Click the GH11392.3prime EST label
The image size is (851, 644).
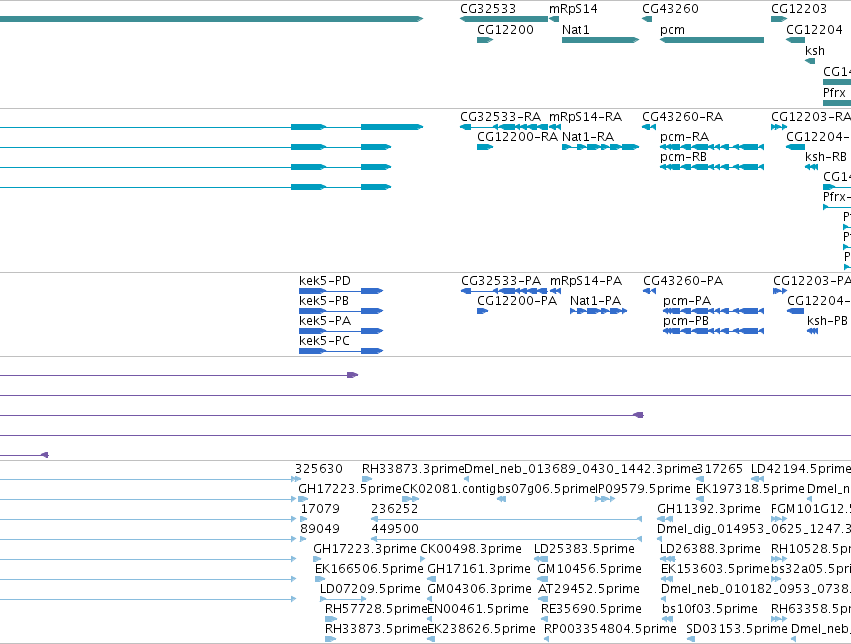[709, 509]
